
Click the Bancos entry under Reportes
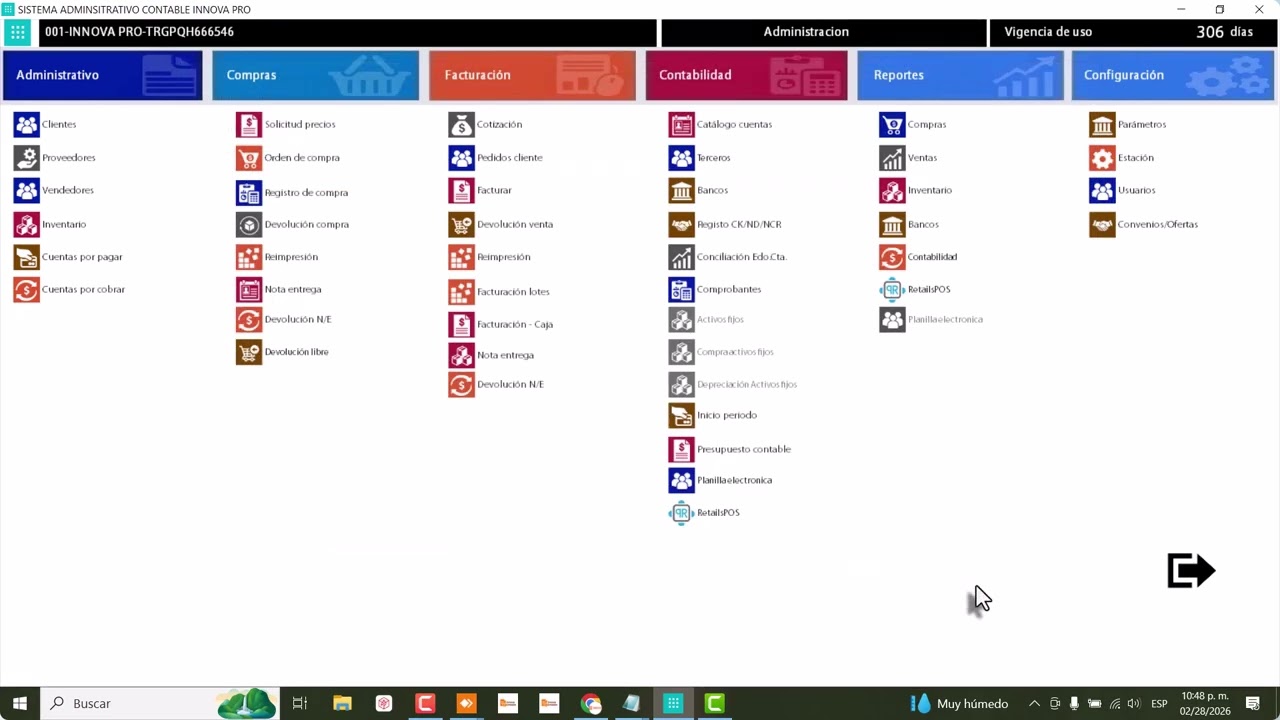(x=923, y=224)
